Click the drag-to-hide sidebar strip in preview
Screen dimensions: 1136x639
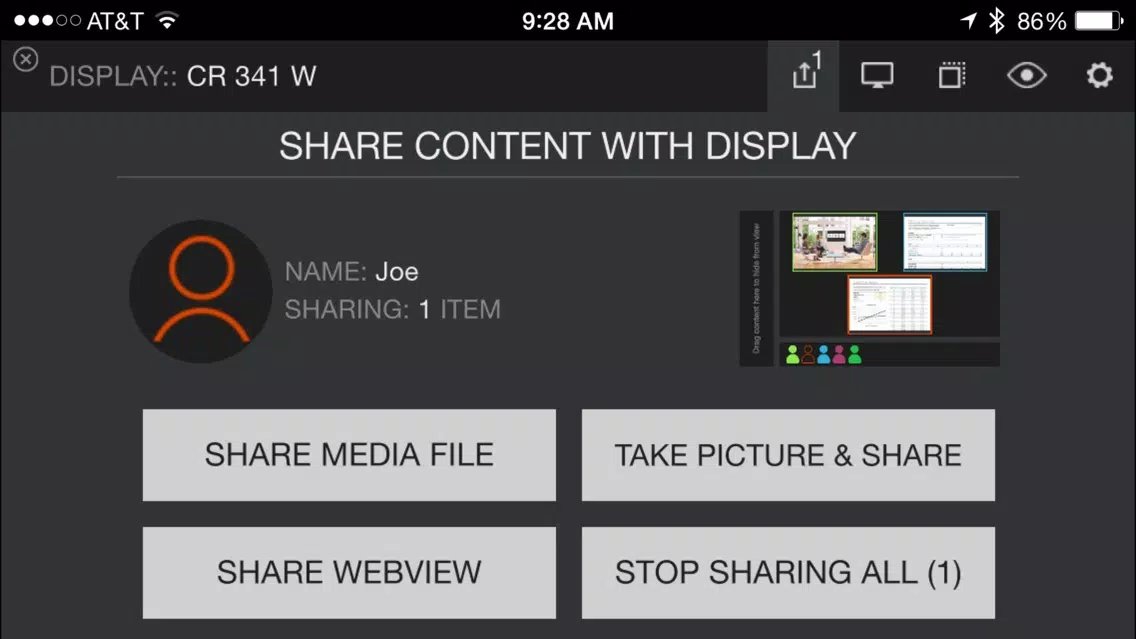(x=756, y=288)
